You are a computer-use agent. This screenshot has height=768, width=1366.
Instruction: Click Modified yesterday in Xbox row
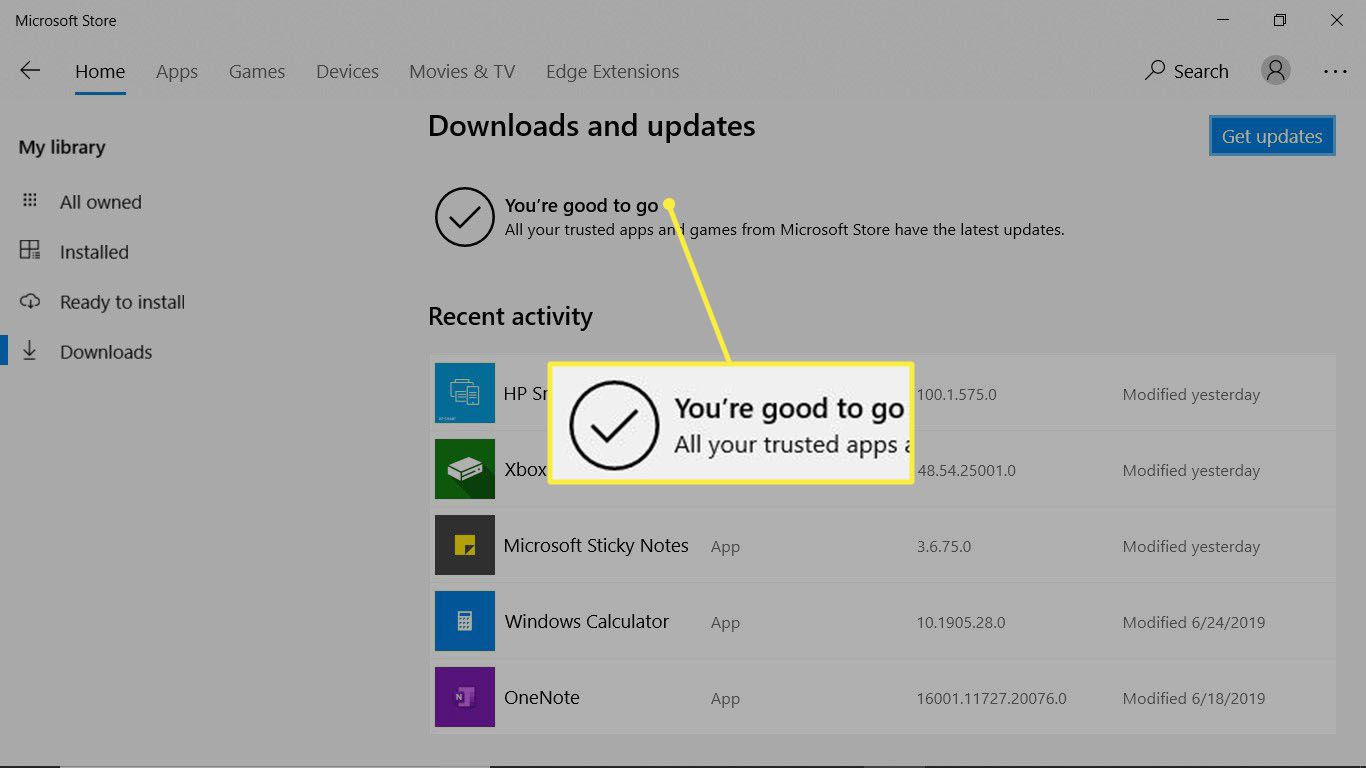[1191, 471]
